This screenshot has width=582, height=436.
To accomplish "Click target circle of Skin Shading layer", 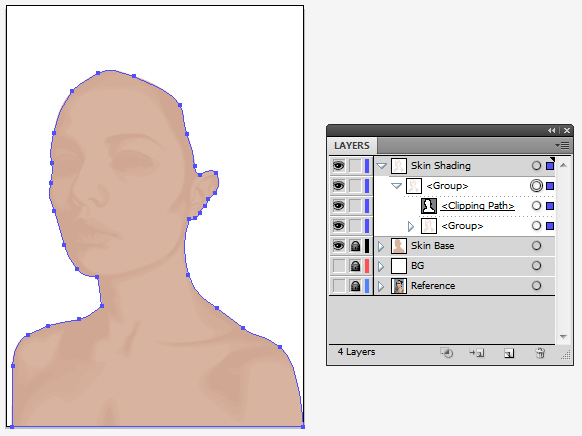I will [536, 166].
